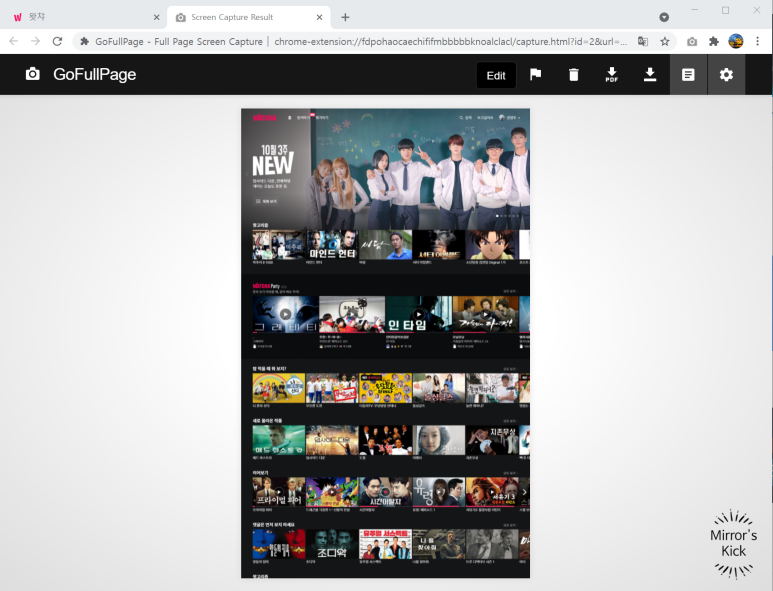Open the tab search dropdown arrow
This screenshot has height=591, width=773.
(664, 17)
